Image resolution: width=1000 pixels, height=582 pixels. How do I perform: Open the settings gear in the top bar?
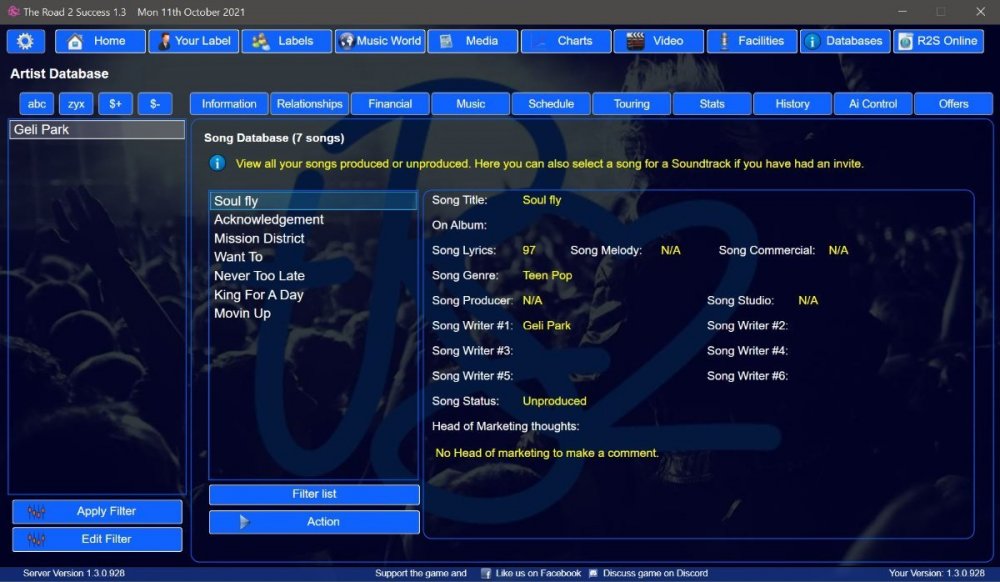[26, 41]
